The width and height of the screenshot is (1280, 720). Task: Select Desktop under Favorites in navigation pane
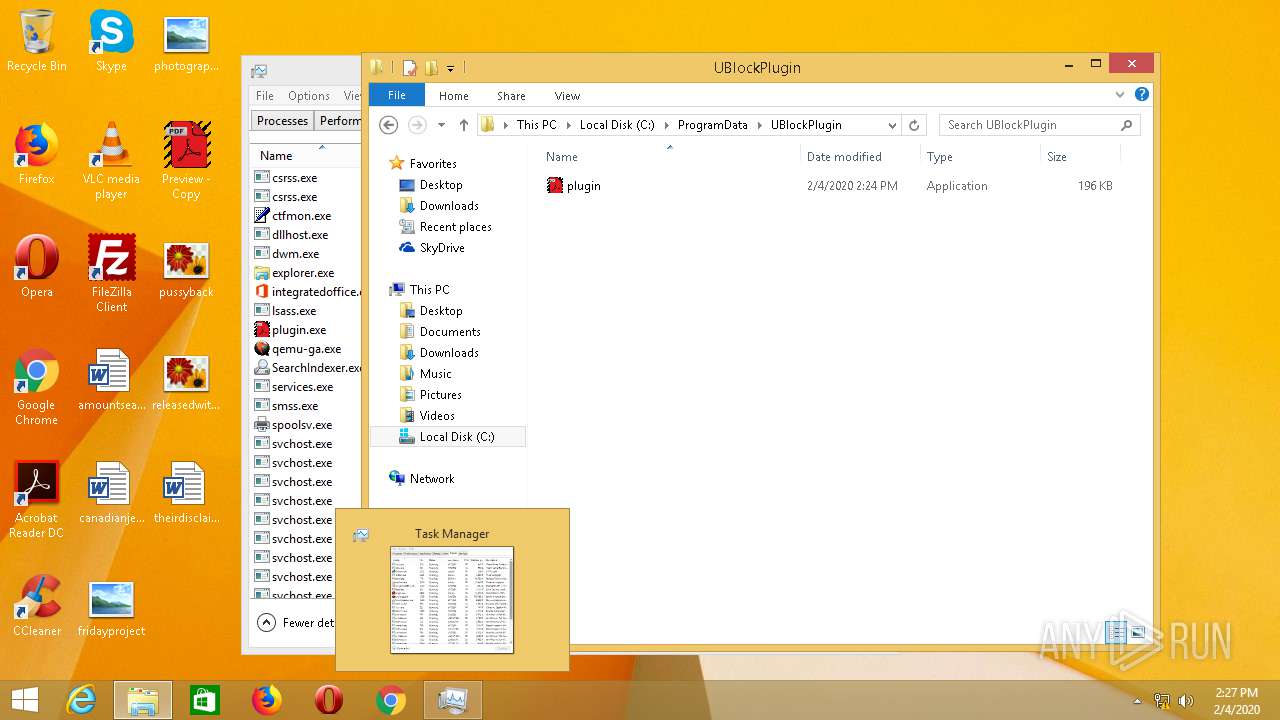(441, 185)
